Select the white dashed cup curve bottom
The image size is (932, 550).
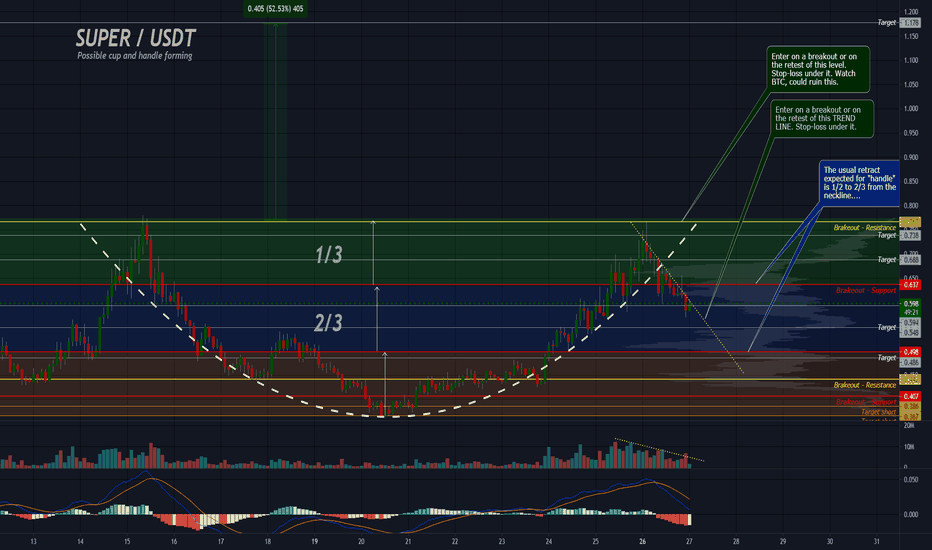pos(386,416)
